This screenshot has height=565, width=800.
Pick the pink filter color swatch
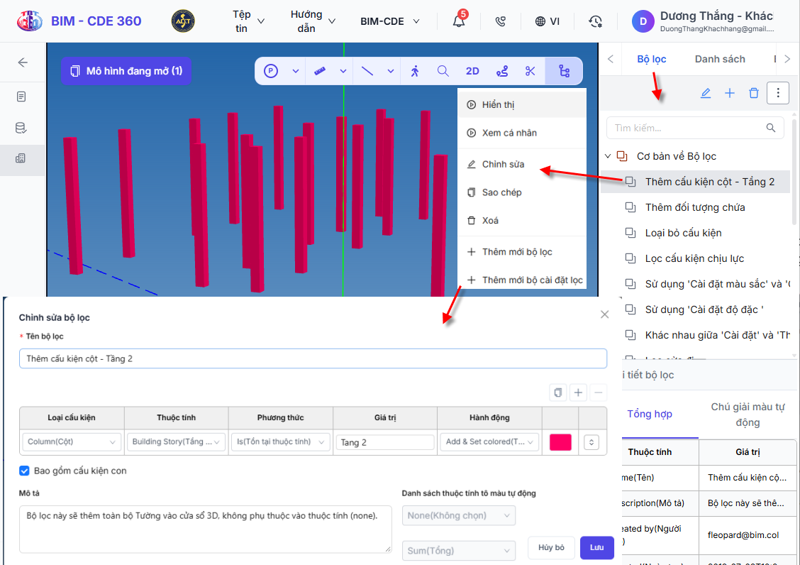(x=560, y=442)
